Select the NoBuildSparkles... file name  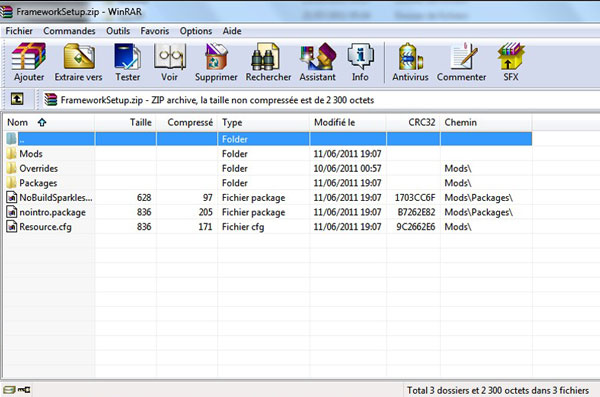56,198
